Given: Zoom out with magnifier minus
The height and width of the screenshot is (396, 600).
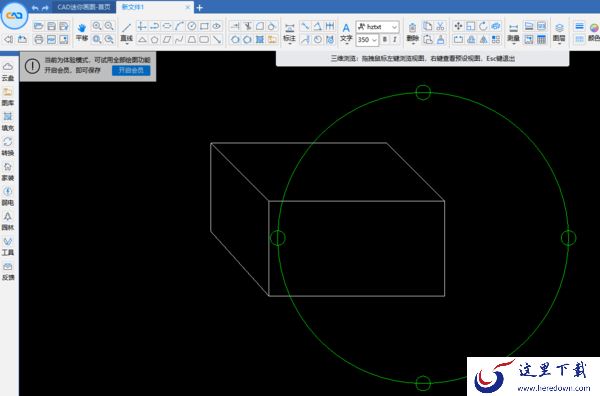Looking at the screenshot, I should (x=109, y=26).
